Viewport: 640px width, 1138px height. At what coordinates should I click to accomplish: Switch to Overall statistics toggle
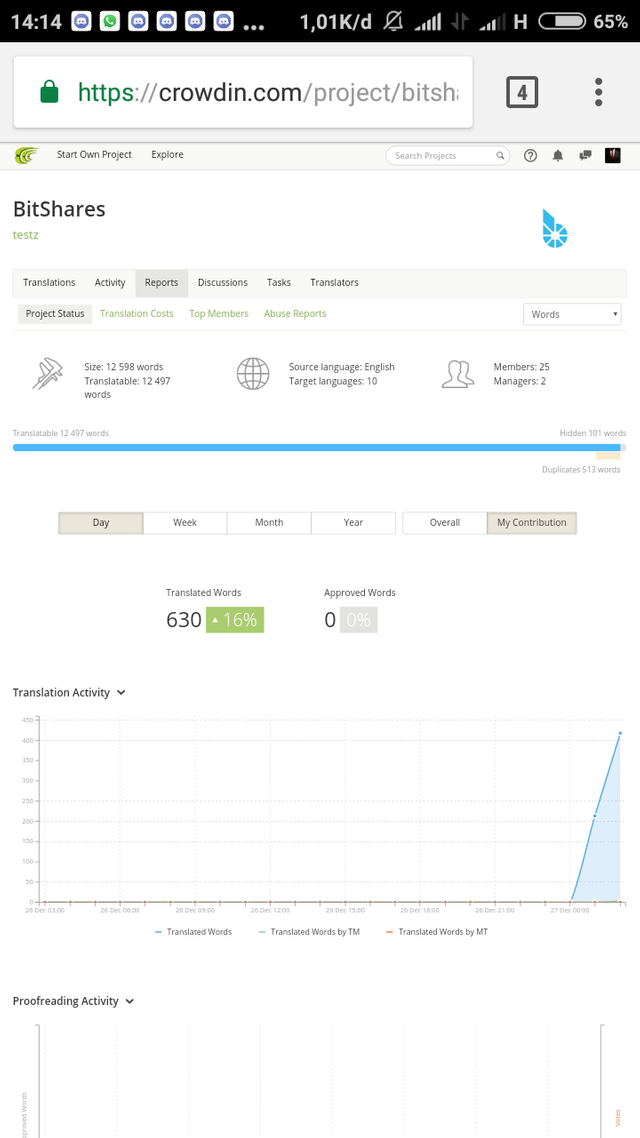[x=445, y=523]
